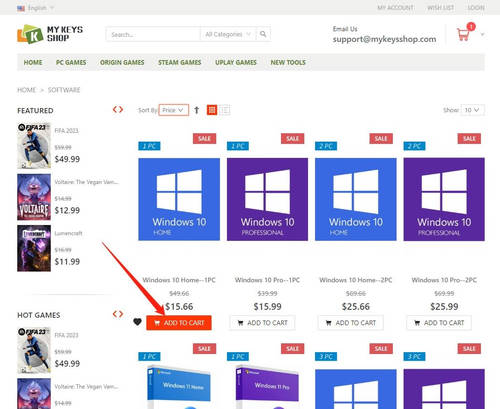The height and width of the screenshot is (409, 500).
Task: Open the HOME menu item
Action: [x=33, y=62]
